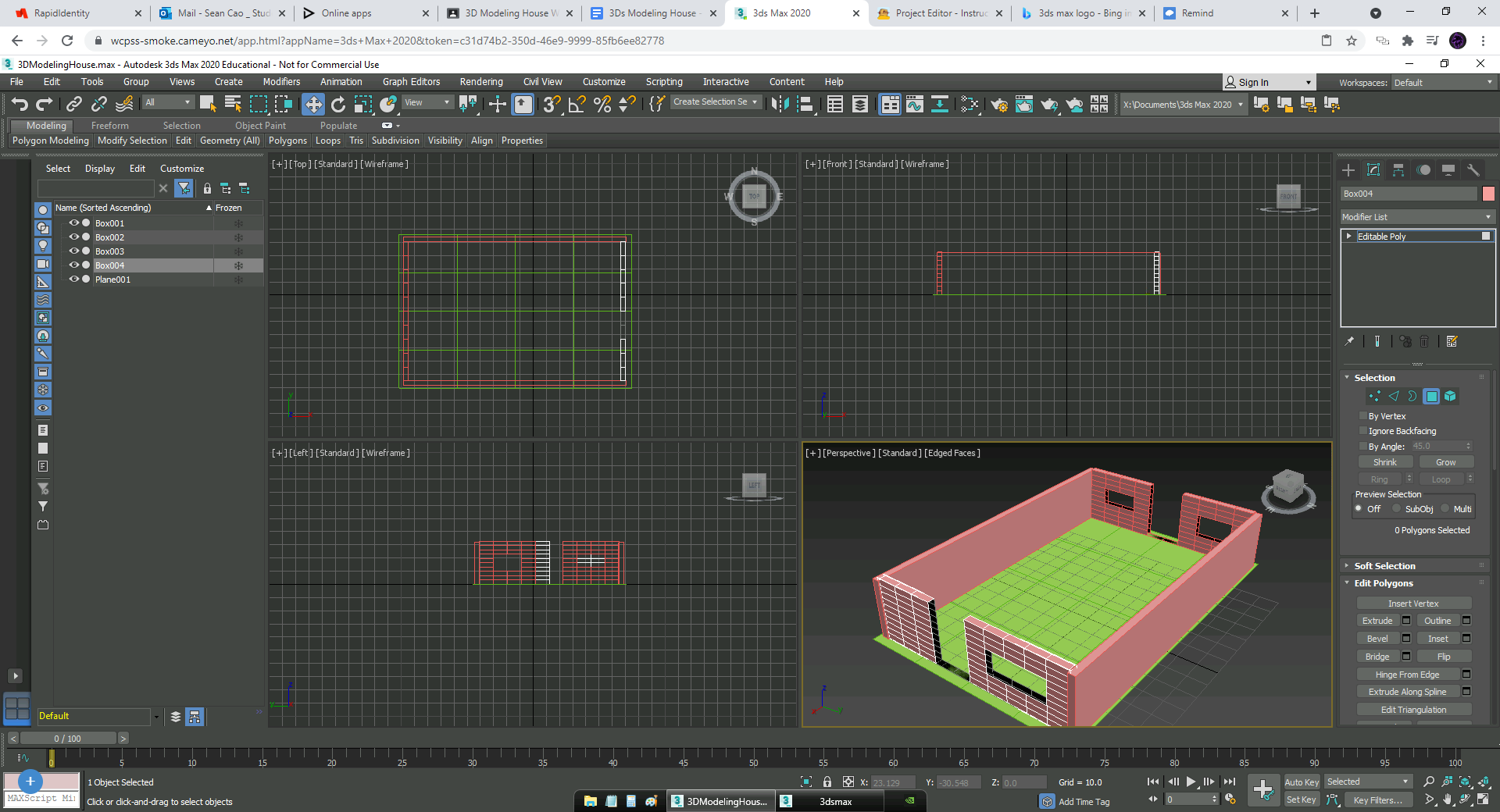This screenshot has width=1500, height=812.
Task: Click the Select by Name toolbar icon
Action: click(x=232, y=103)
